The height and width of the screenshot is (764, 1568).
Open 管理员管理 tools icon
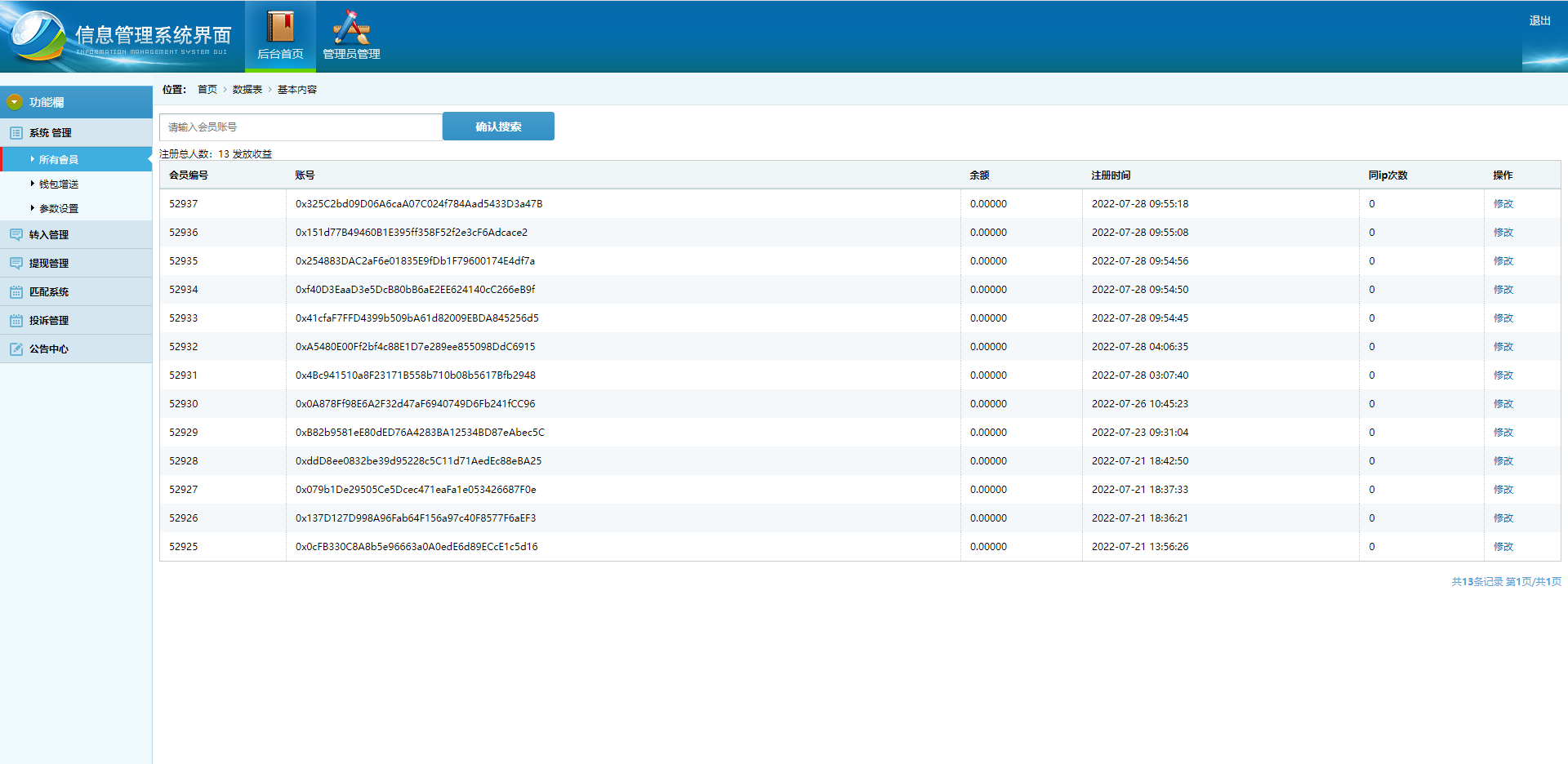pos(351,27)
